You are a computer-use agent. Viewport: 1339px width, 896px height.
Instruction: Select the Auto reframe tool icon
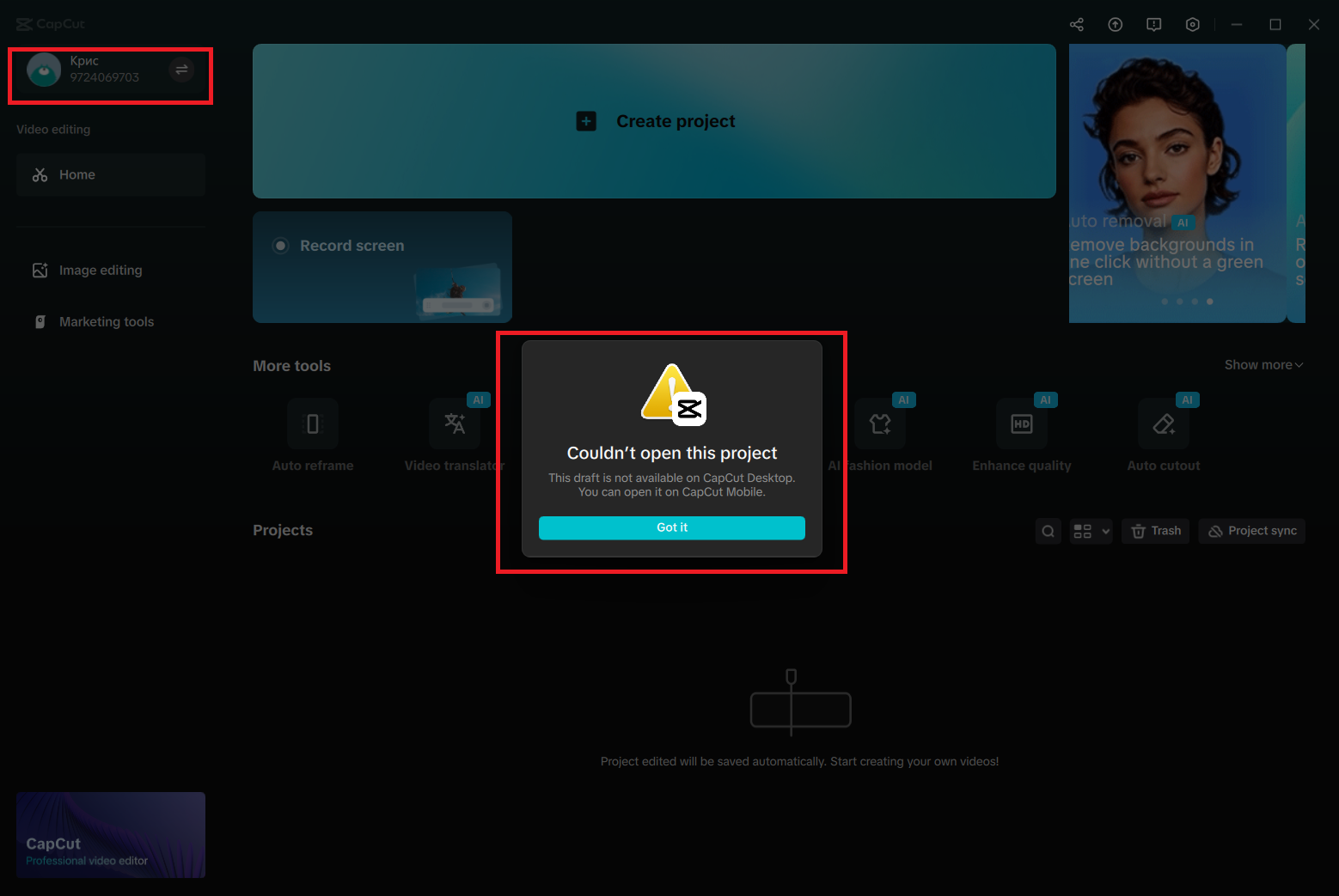tap(313, 424)
